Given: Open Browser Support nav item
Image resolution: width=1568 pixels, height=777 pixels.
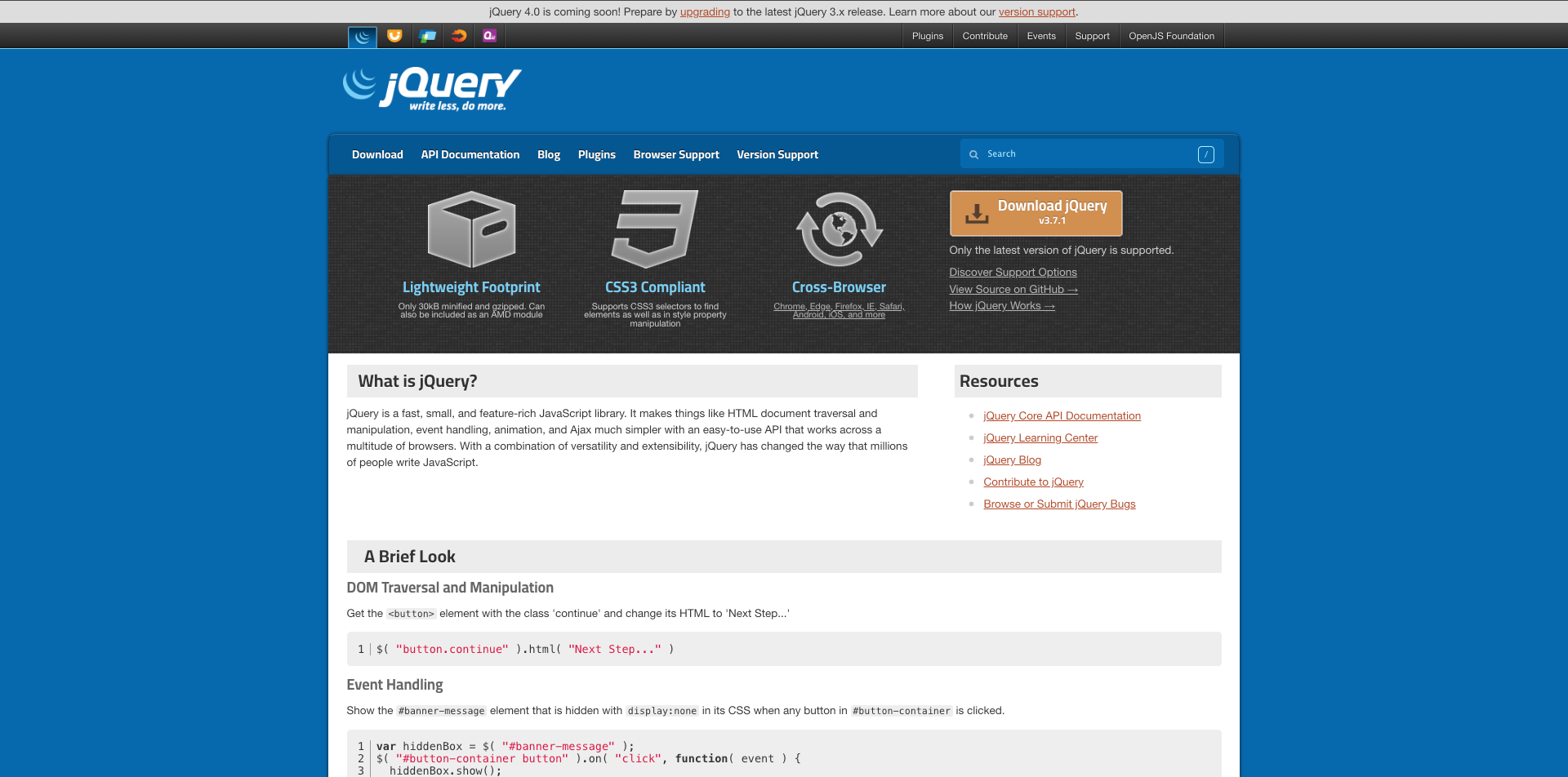Looking at the screenshot, I should tap(676, 154).
